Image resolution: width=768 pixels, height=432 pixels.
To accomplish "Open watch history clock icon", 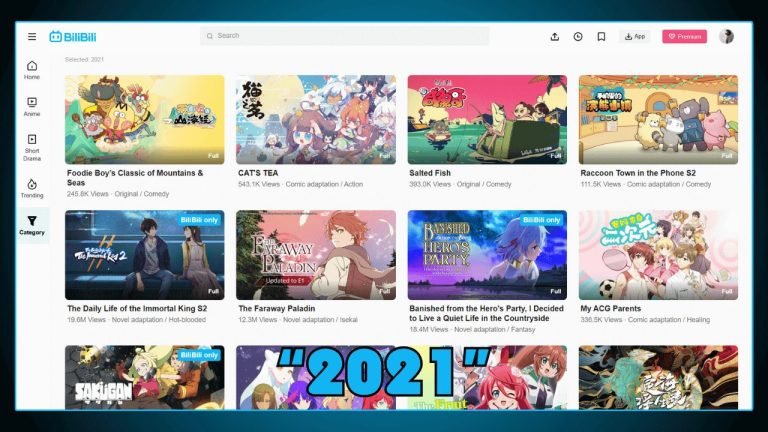I will click(578, 36).
